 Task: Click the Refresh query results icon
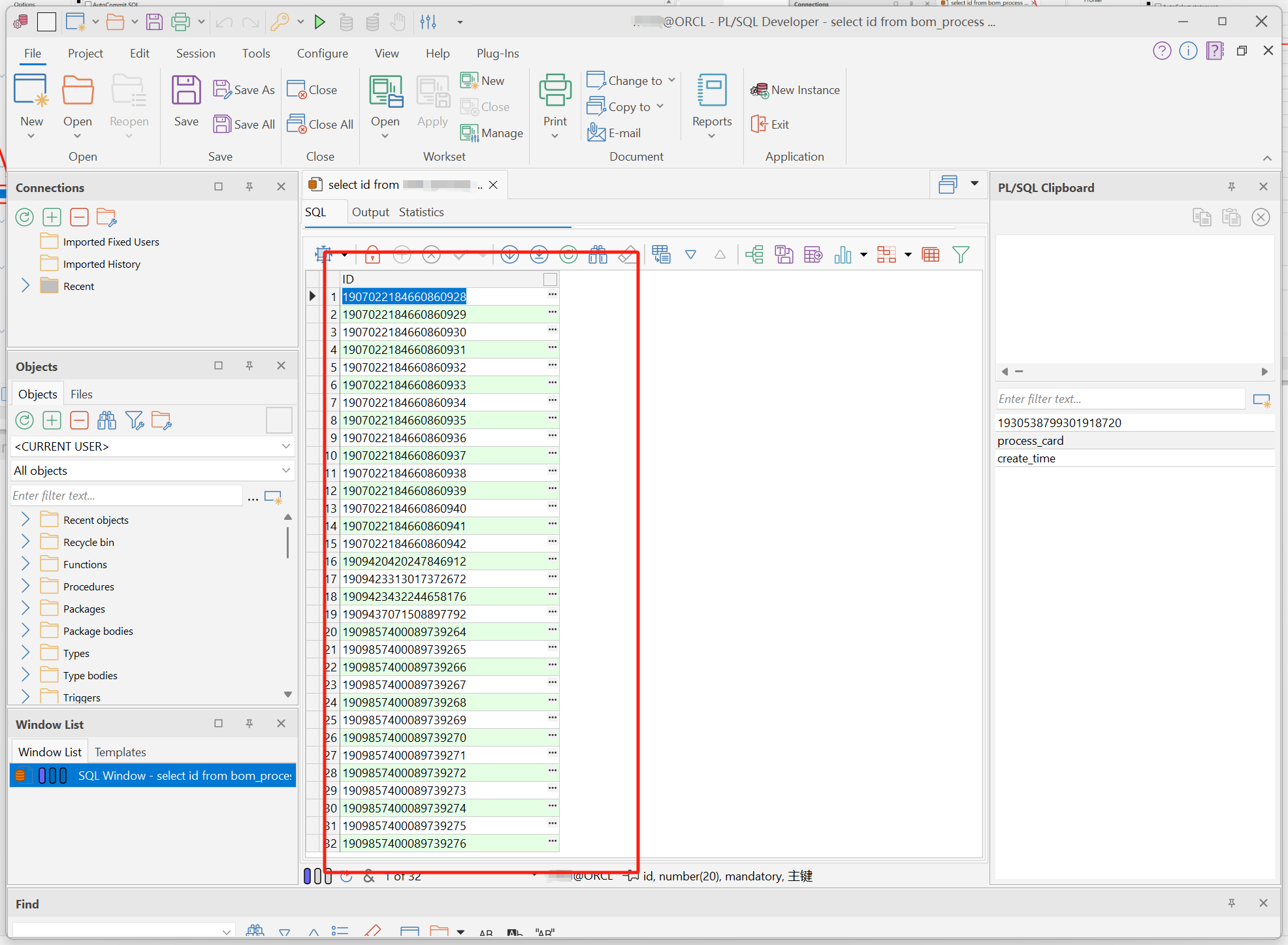pos(568,255)
